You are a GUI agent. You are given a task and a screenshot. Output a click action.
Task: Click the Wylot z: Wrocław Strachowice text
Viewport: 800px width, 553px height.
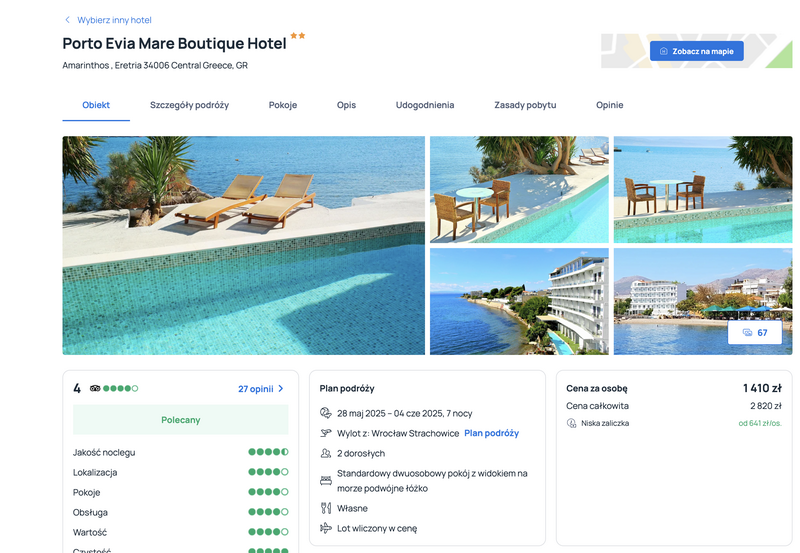pyautogui.click(x=398, y=433)
